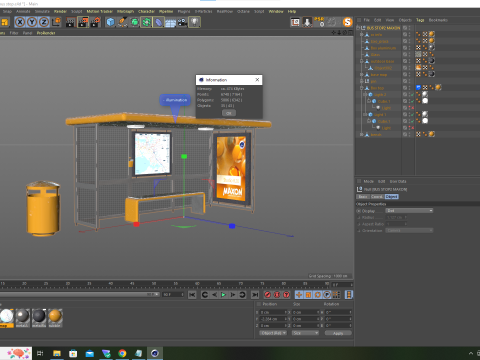Go to end of timeline
Viewport: 480px width, 360px height.
(x=255, y=295)
